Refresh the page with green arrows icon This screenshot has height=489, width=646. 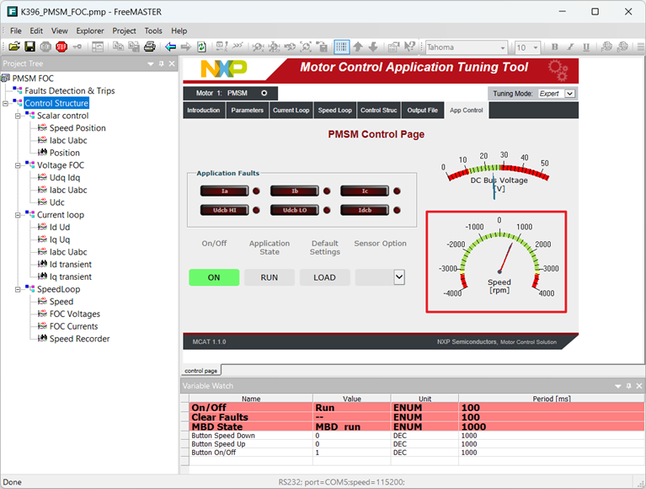pos(201,47)
